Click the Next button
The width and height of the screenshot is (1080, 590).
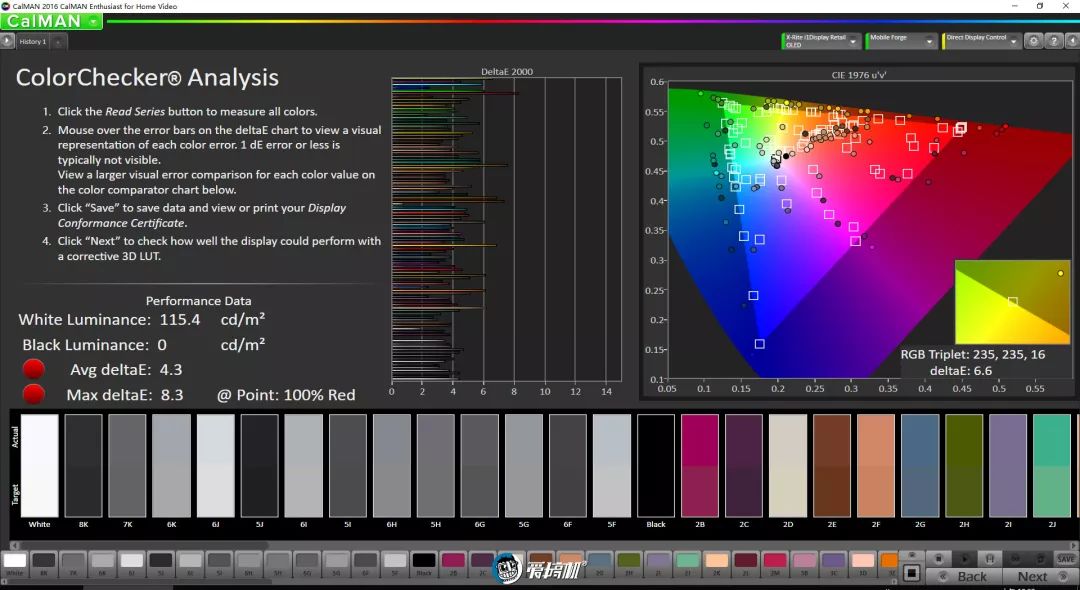coord(1032,576)
